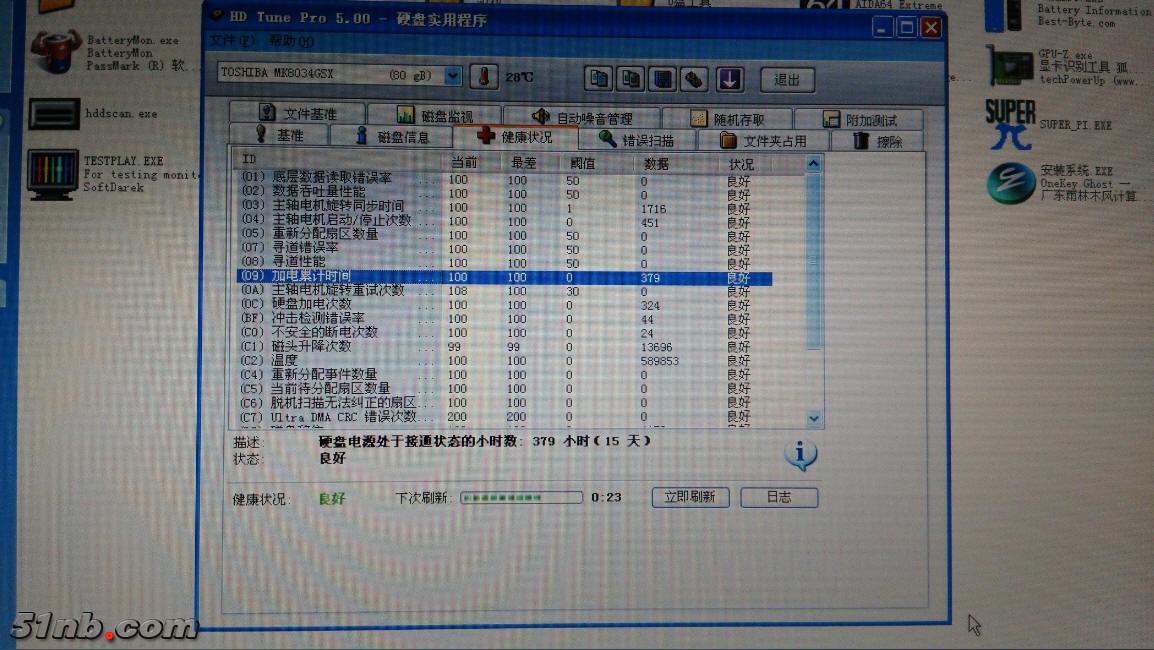Switch to the 错误扫描 tab
This screenshot has height=650, width=1154.
[636, 140]
